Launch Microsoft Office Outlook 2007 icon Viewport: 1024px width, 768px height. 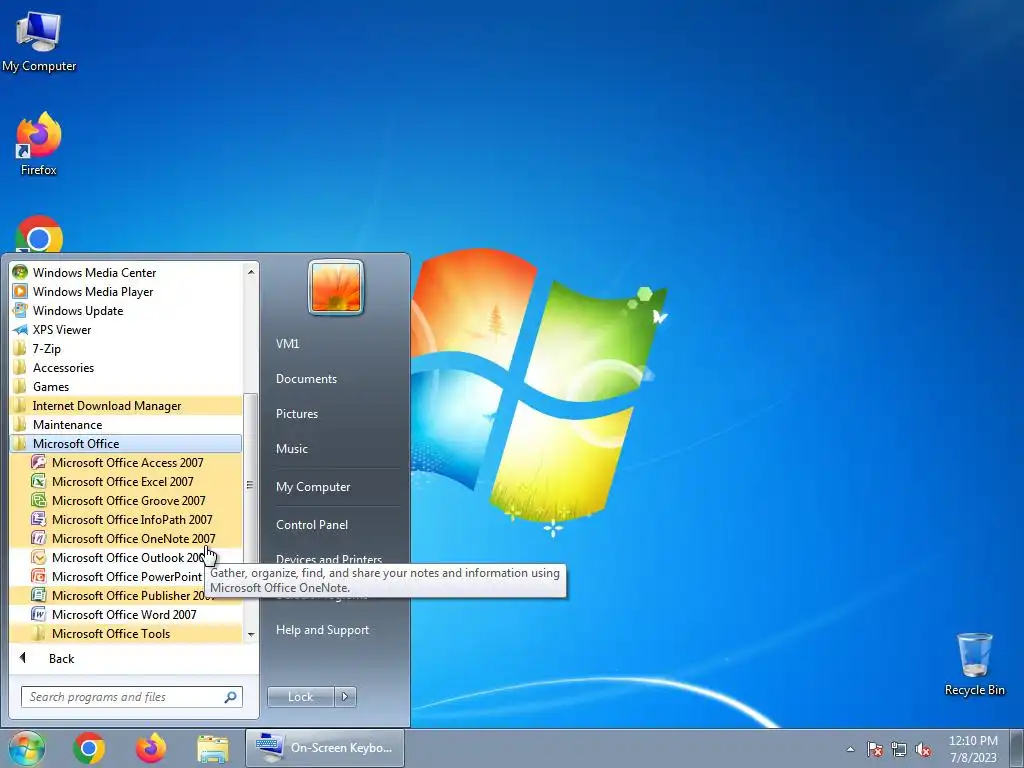coord(39,557)
